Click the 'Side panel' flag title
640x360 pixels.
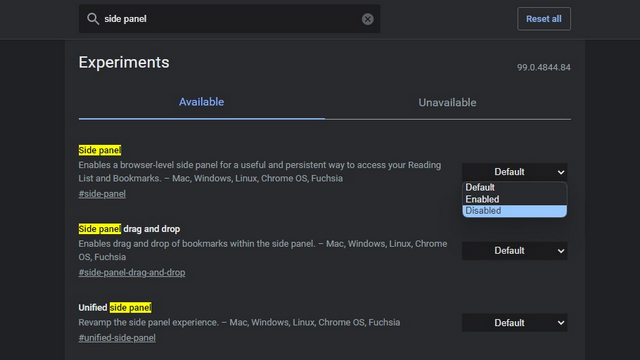[100, 150]
